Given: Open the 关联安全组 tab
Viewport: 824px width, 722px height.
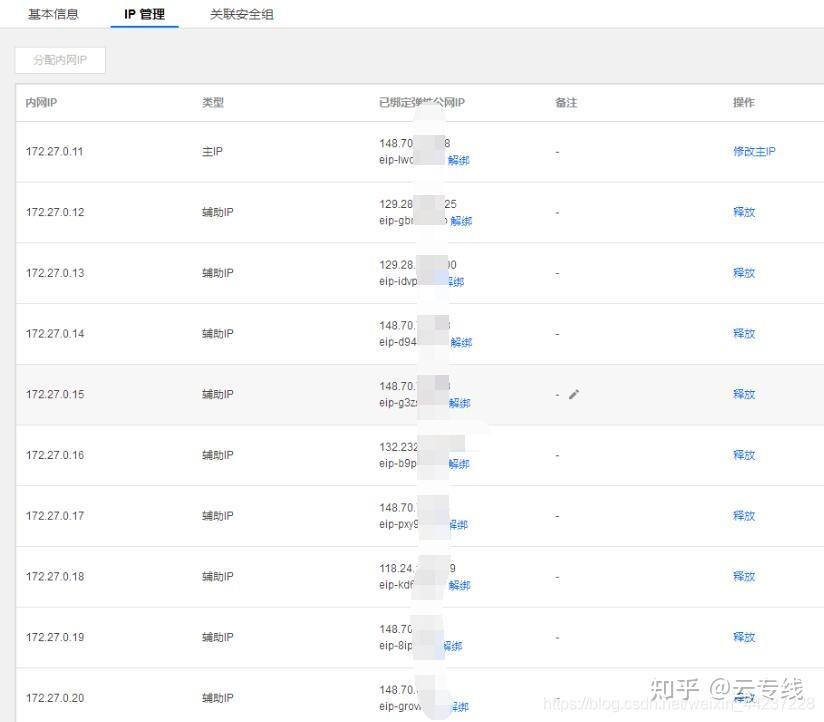Looking at the screenshot, I should [241, 15].
